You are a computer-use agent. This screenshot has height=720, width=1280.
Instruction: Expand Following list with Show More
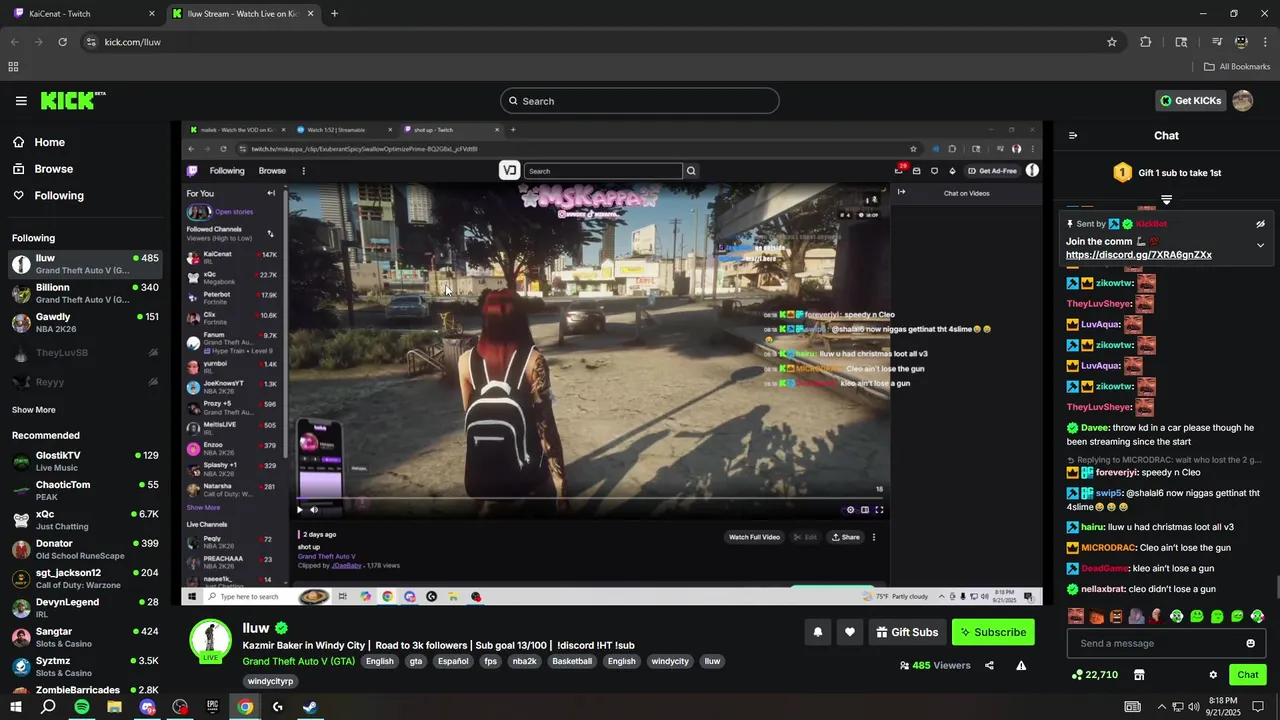[x=33, y=410]
